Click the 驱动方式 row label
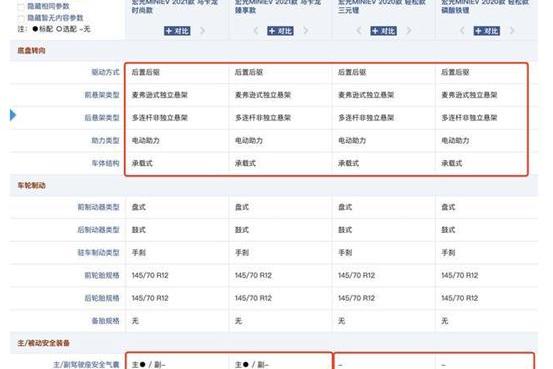Viewport: 553px width, 369px height. [105, 72]
